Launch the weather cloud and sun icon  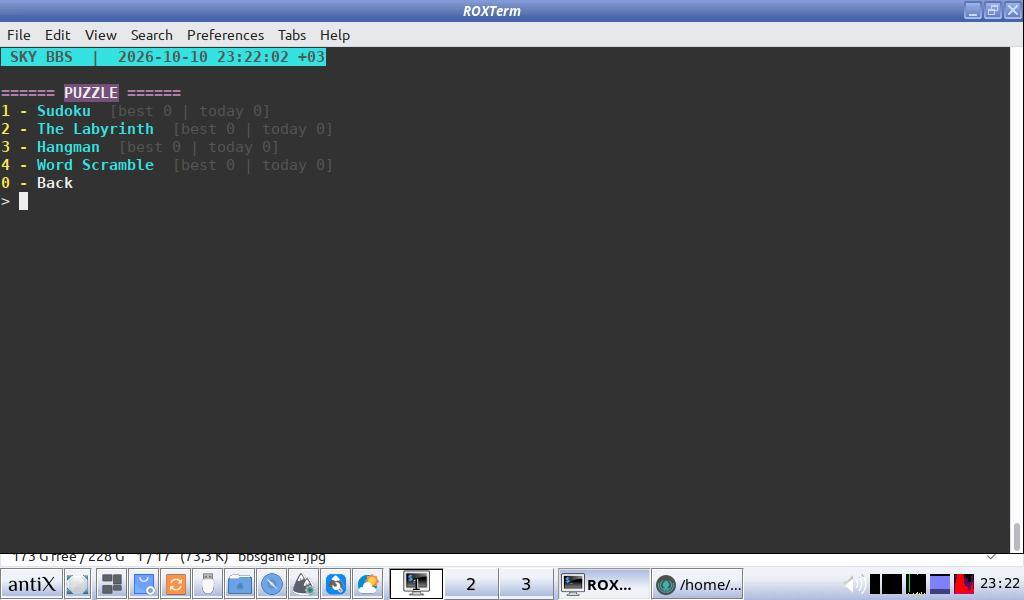click(x=368, y=584)
